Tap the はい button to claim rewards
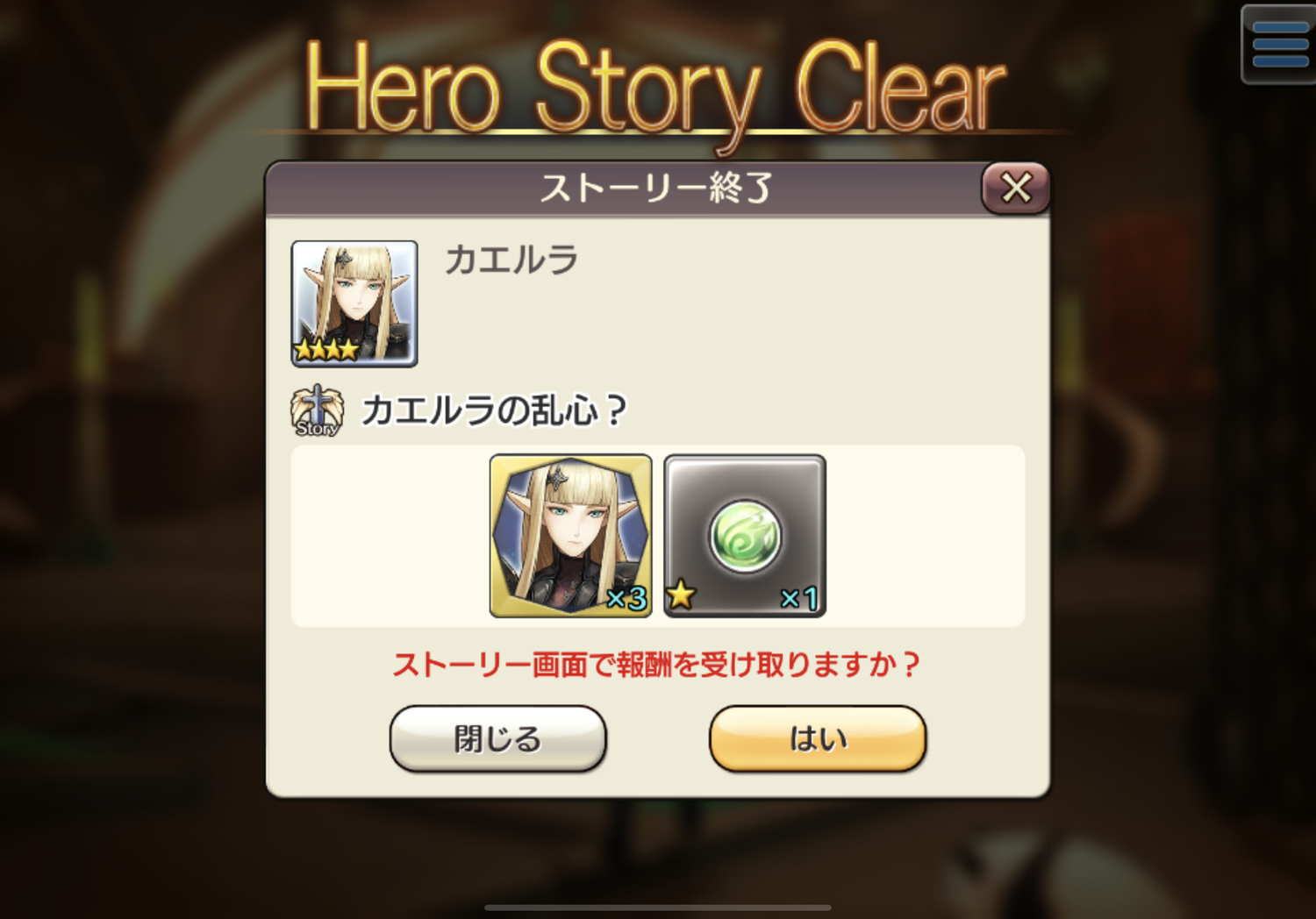The width and height of the screenshot is (1316, 919). [x=817, y=738]
